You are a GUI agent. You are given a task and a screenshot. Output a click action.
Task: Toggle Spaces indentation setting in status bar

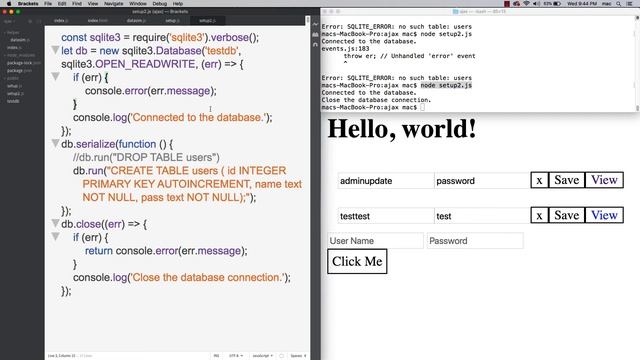pos(298,356)
